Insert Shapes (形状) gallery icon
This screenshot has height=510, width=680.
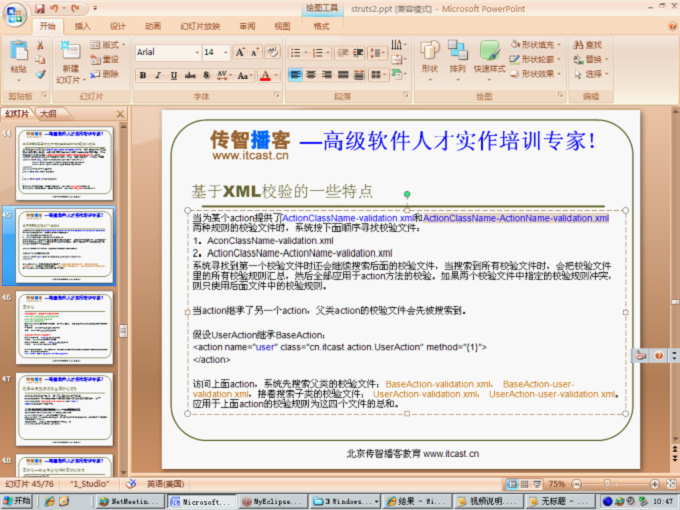point(430,50)
